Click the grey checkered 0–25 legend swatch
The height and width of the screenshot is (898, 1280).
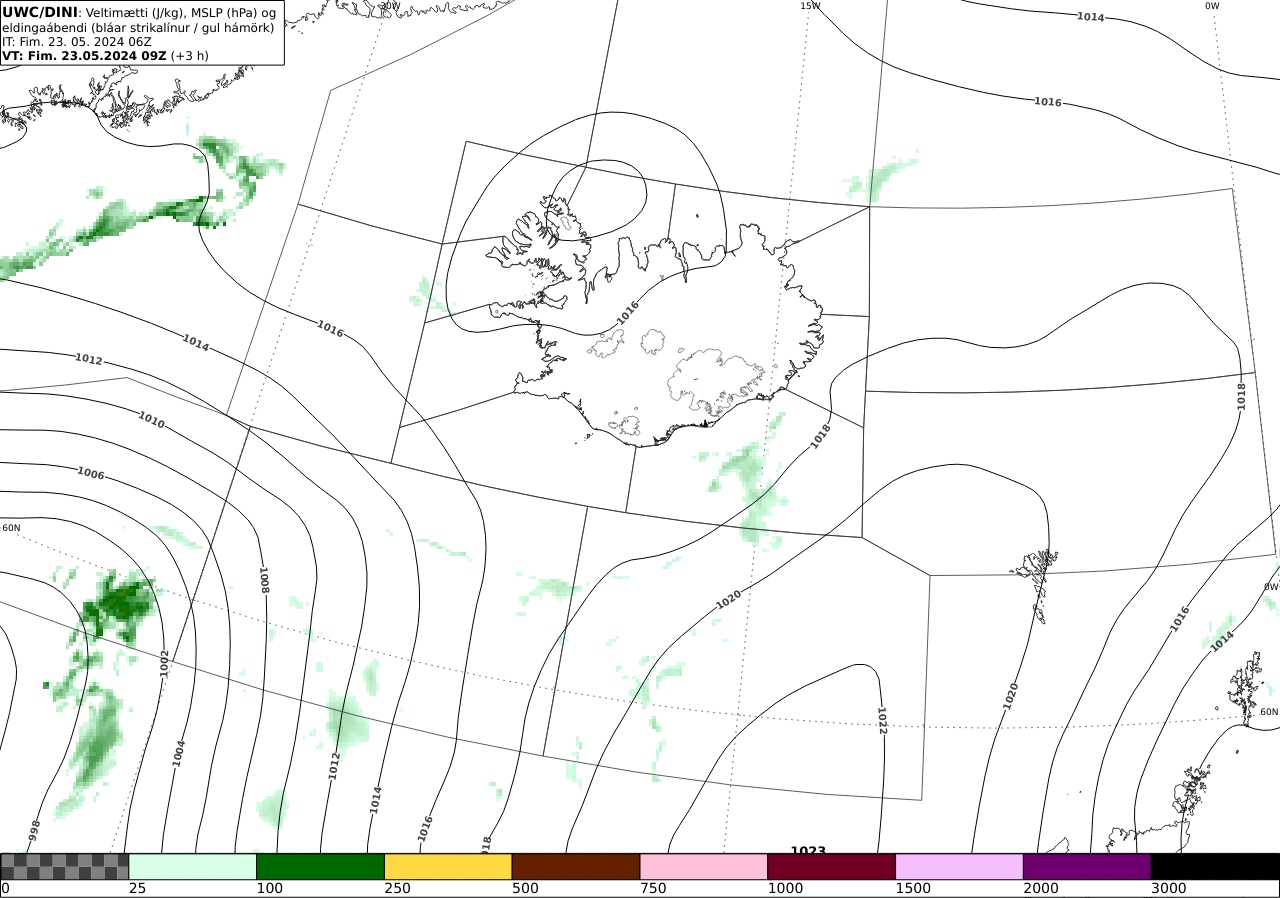coord(65,866)
